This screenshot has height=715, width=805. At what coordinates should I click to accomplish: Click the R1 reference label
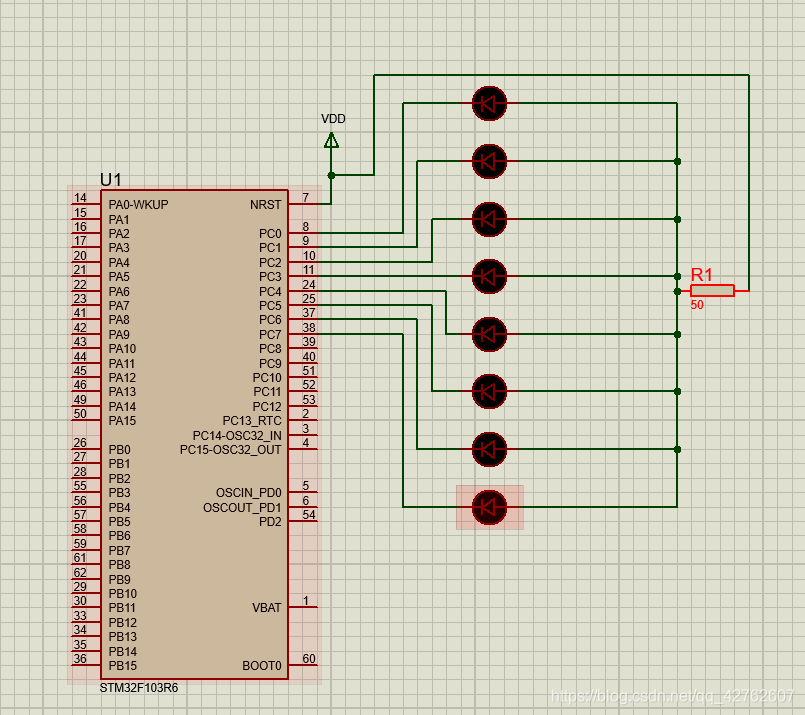[x=701, y=275]
